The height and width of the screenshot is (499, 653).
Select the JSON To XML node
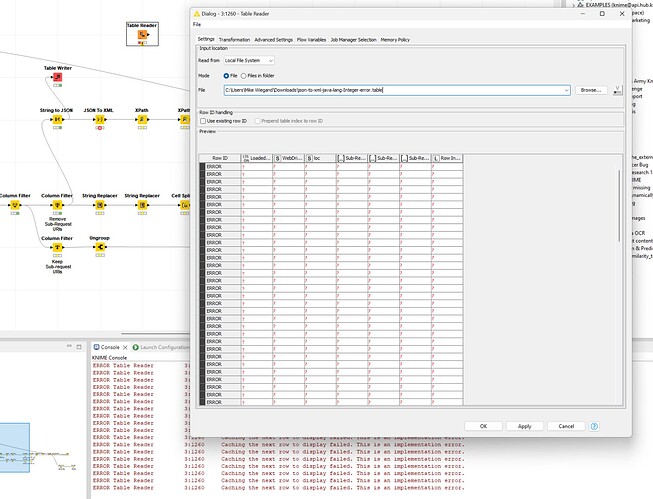[x=100, y=120]
